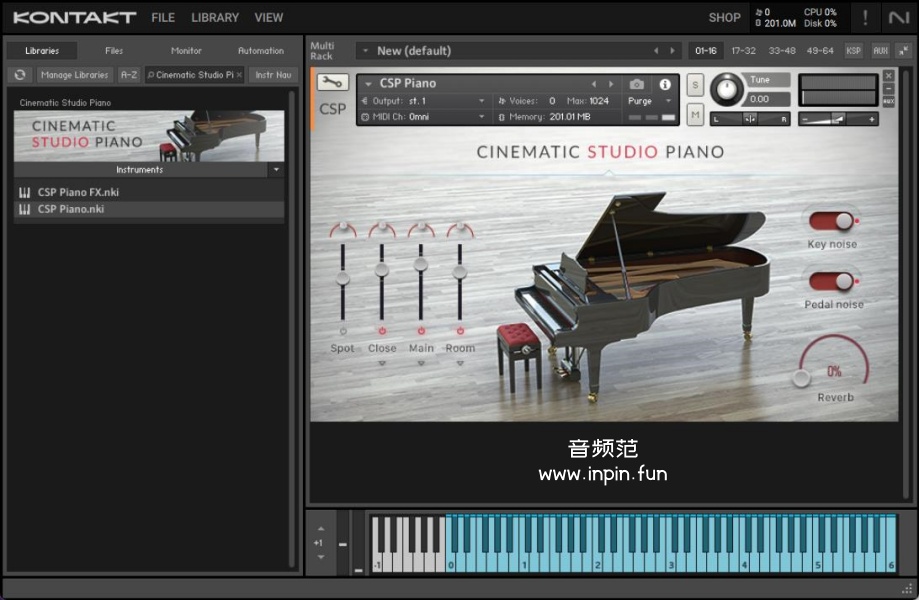Solo the CSP Piano instrument
Image resolution: width=919 pixels, height=600 pixels.
[x=695, y=85]
